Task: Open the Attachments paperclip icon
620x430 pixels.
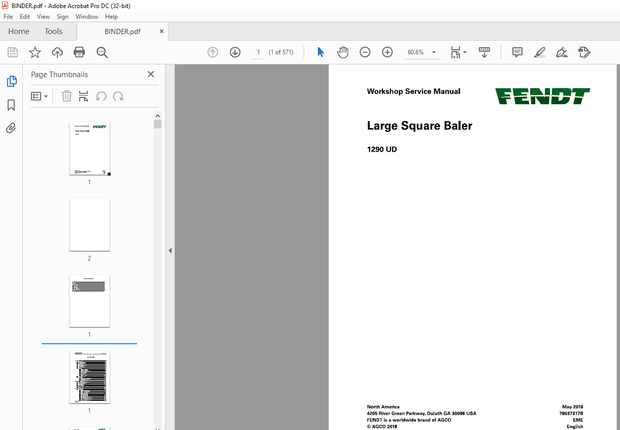Action: tap(11, 128)
